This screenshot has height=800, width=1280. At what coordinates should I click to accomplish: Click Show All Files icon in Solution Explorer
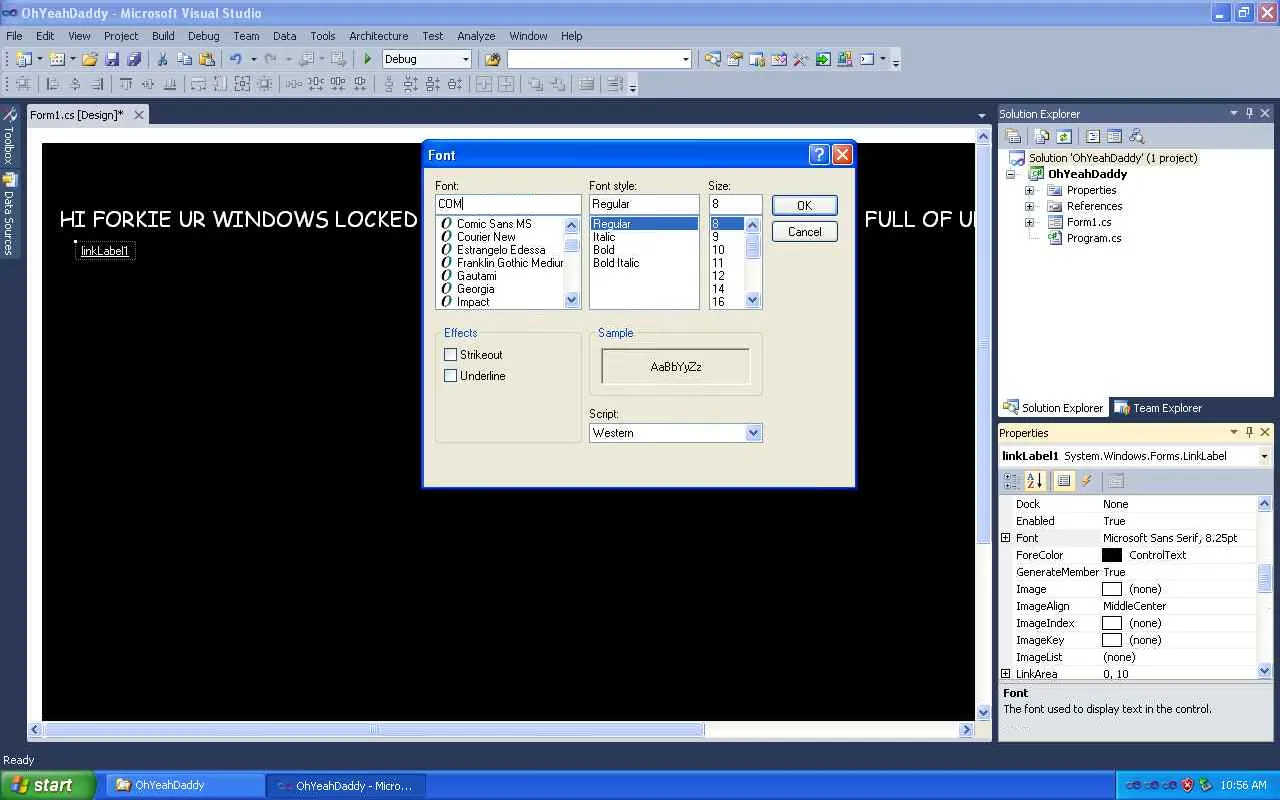(x=1042, y=137)
